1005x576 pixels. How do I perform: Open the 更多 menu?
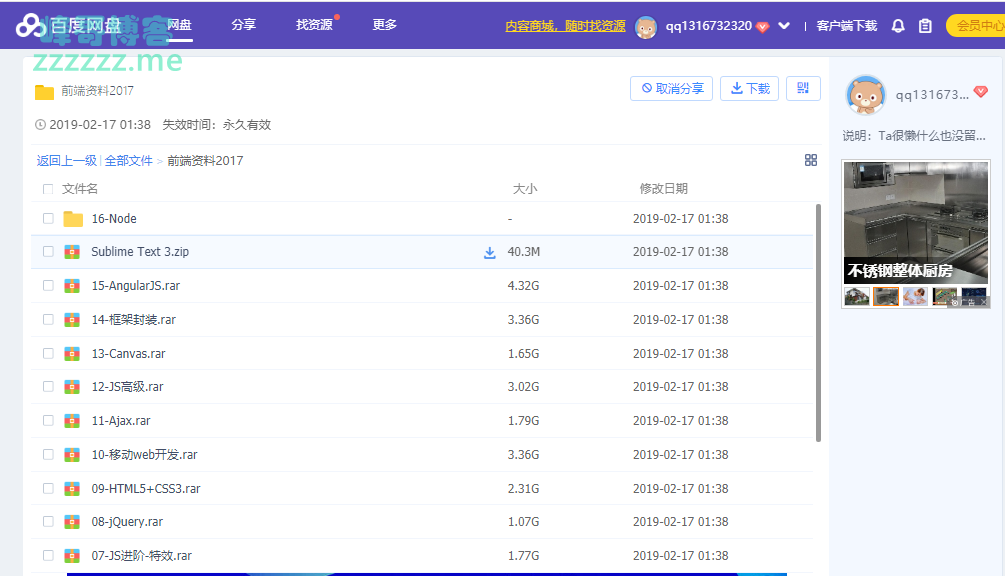[x=384, y=25]
